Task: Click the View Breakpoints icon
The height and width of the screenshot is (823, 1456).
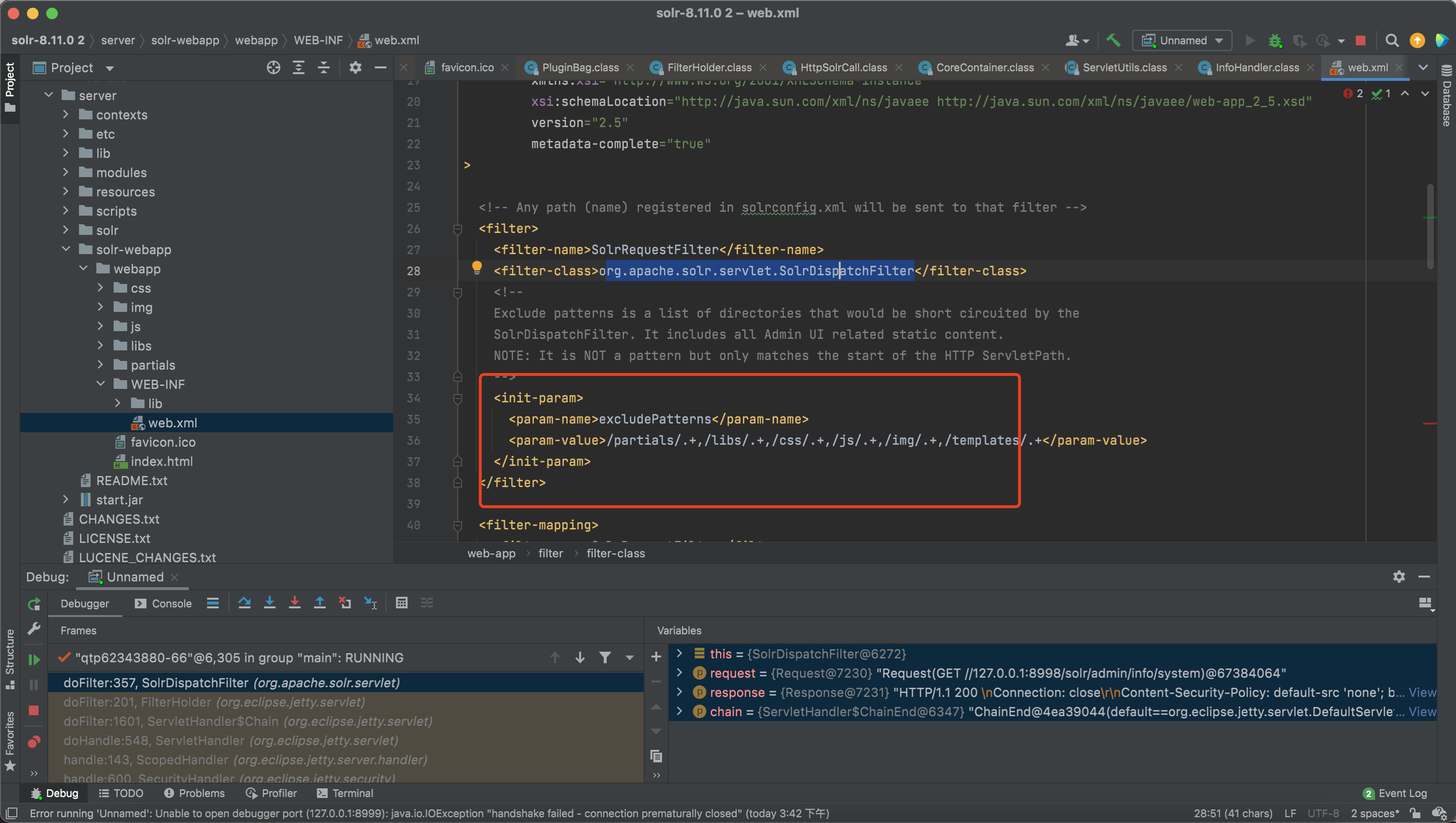Action: coord(34,741)
